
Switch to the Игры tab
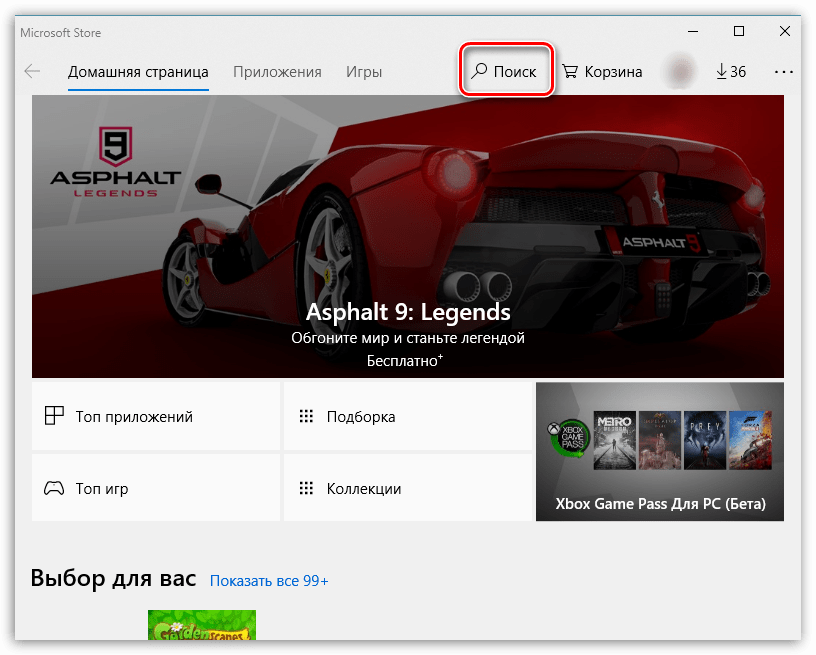(x=364, y=72)
